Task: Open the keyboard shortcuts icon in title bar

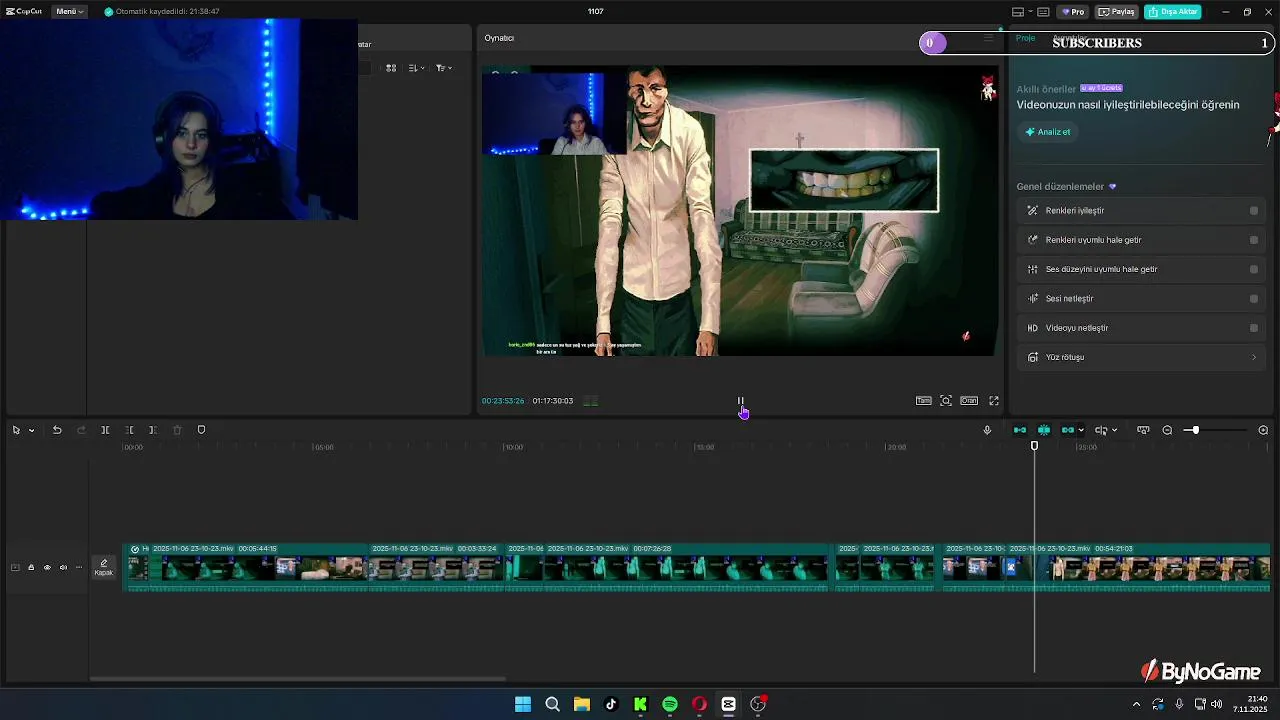Action: pyautogui.click(x=1043, y=12)
